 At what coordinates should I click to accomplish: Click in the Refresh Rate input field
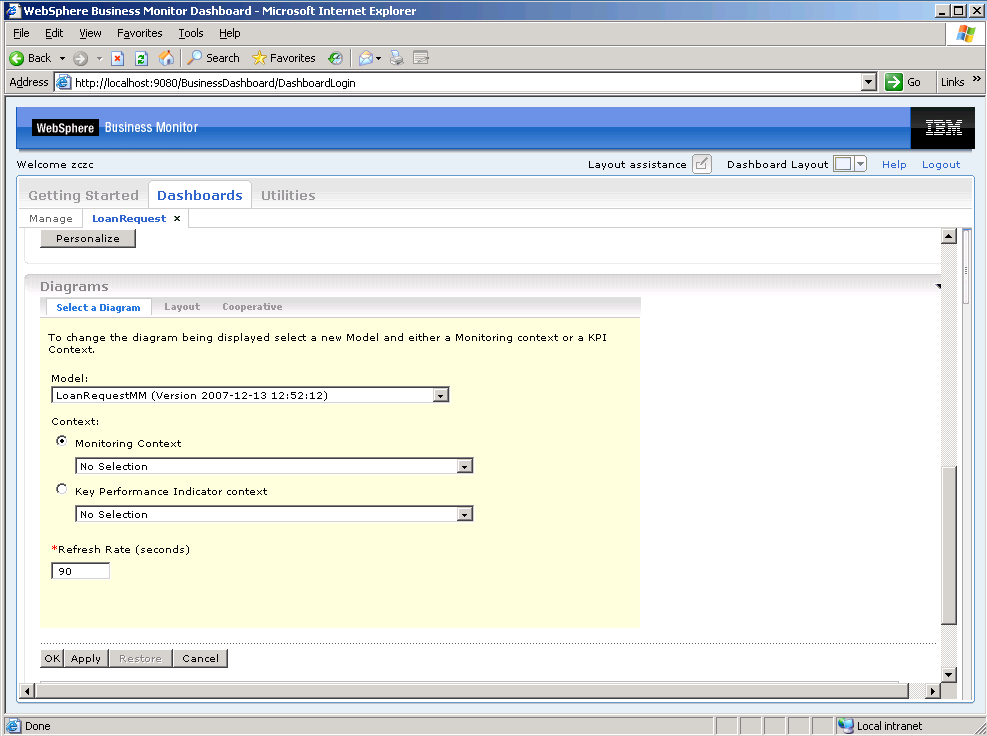[x=81, y=571]
